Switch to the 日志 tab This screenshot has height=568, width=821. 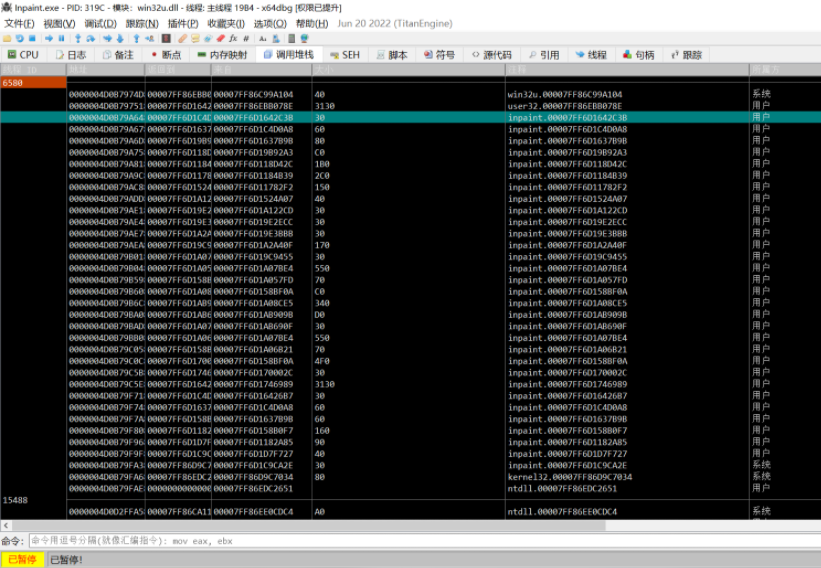tap(71, 54)
